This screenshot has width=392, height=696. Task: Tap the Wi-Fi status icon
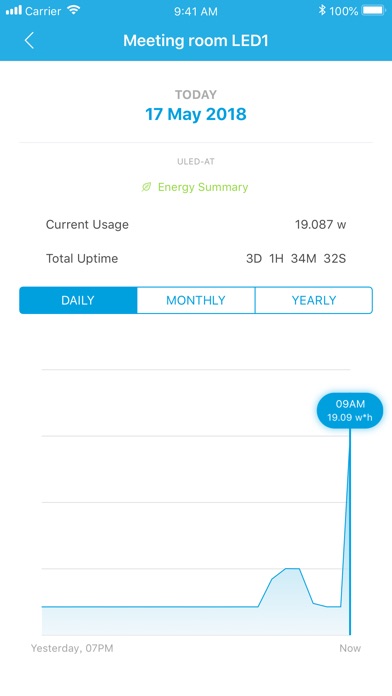pyautogui.click(x=74, y=10)
